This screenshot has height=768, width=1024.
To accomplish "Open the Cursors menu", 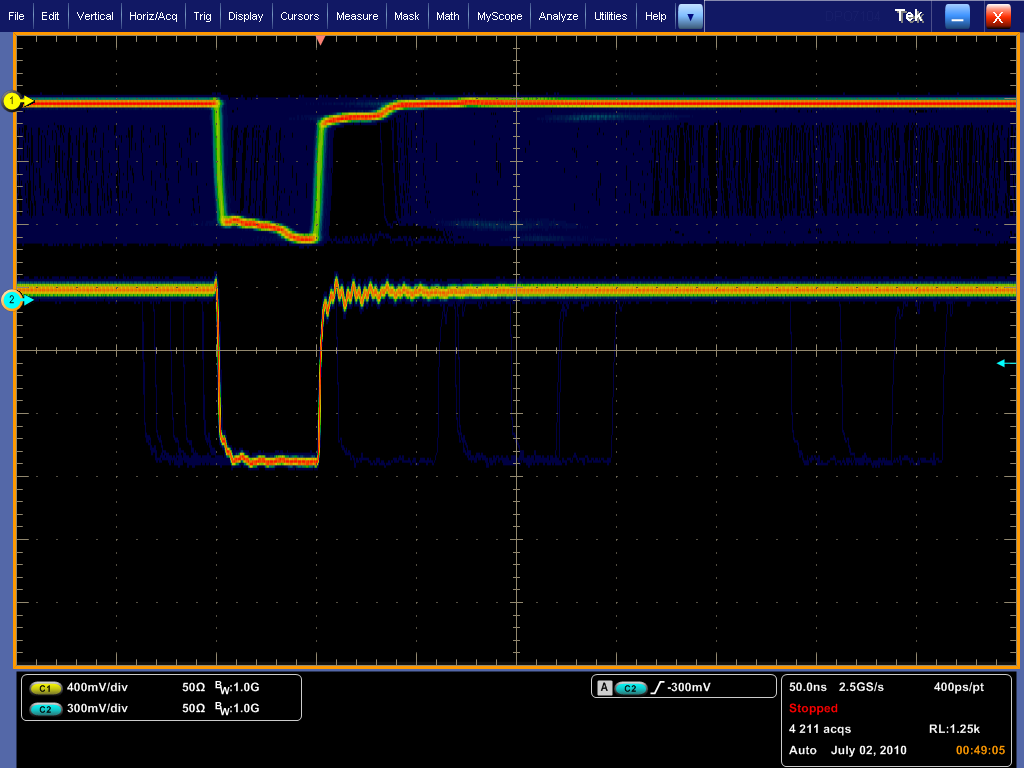I will 299,16.
